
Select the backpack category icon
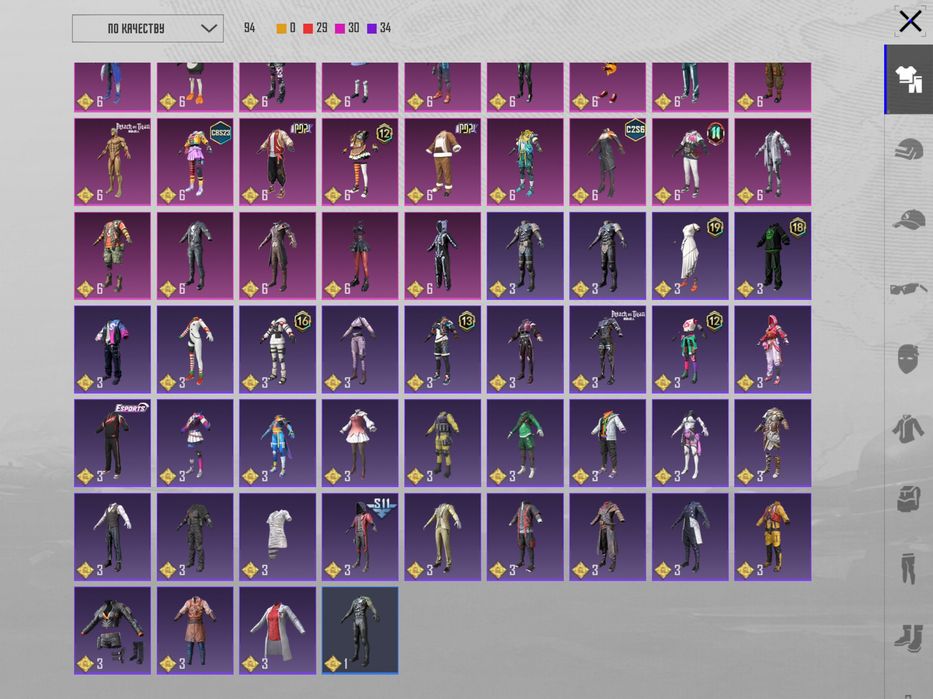pyautogui.click(x=909, y=499)
